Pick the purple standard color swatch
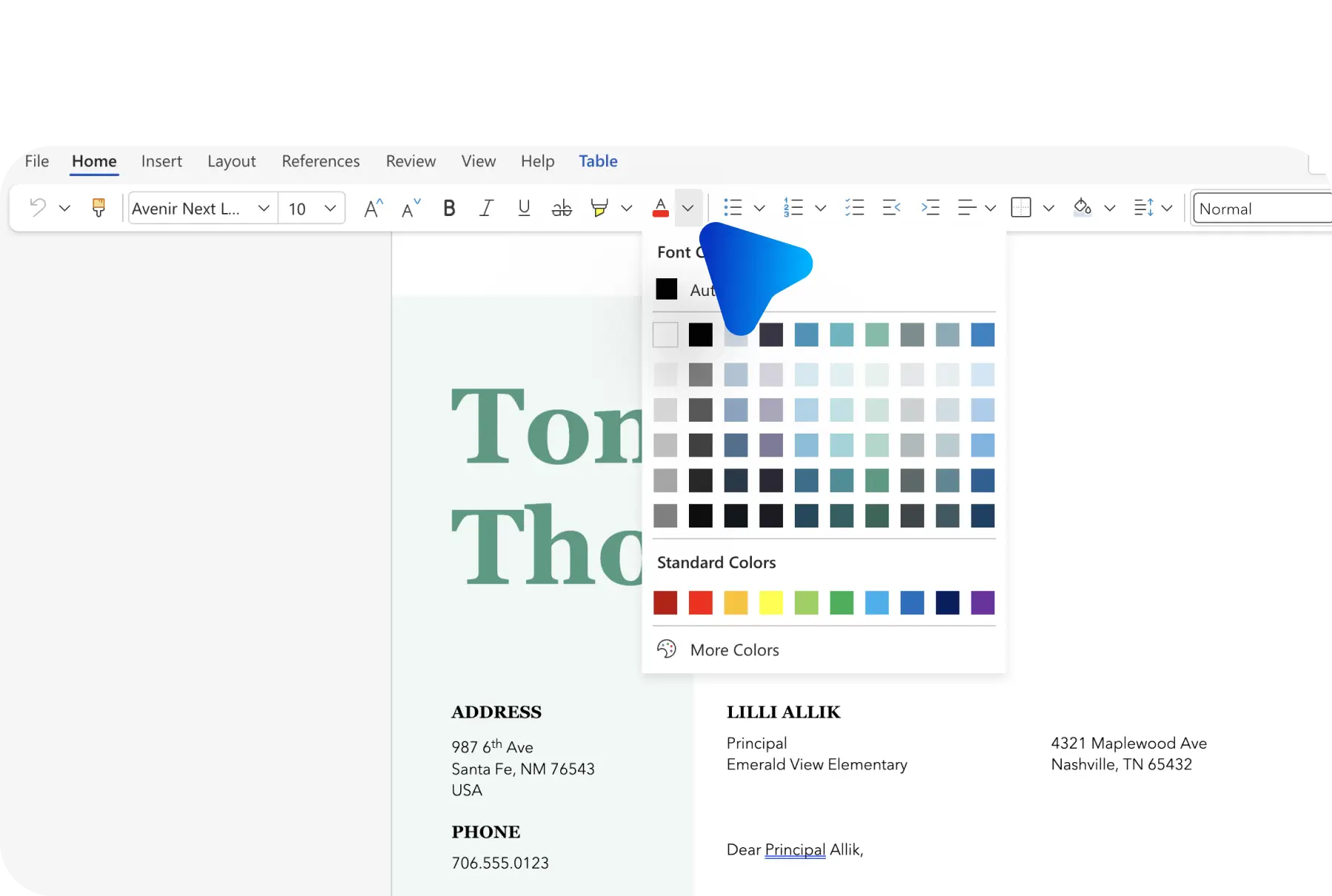Image resolution: width=1332 pixels, height=896 pixels. (x=983, y=602)
